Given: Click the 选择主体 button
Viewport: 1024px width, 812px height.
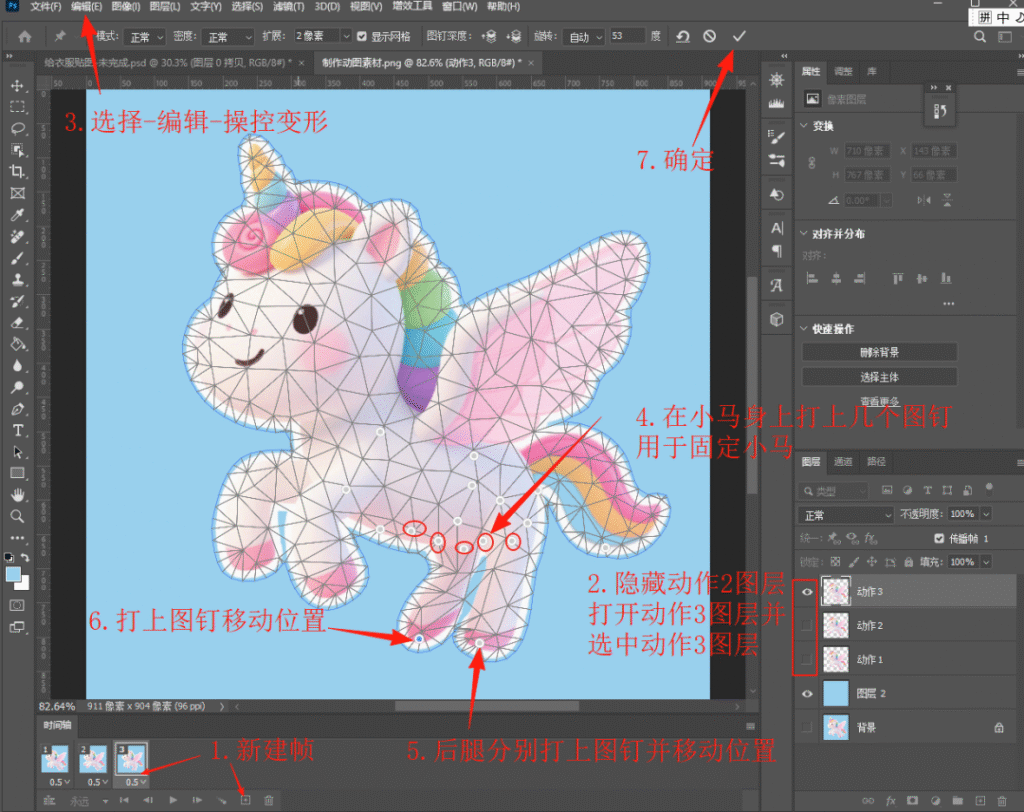Looking at the screenshot, I should point(879,377).
